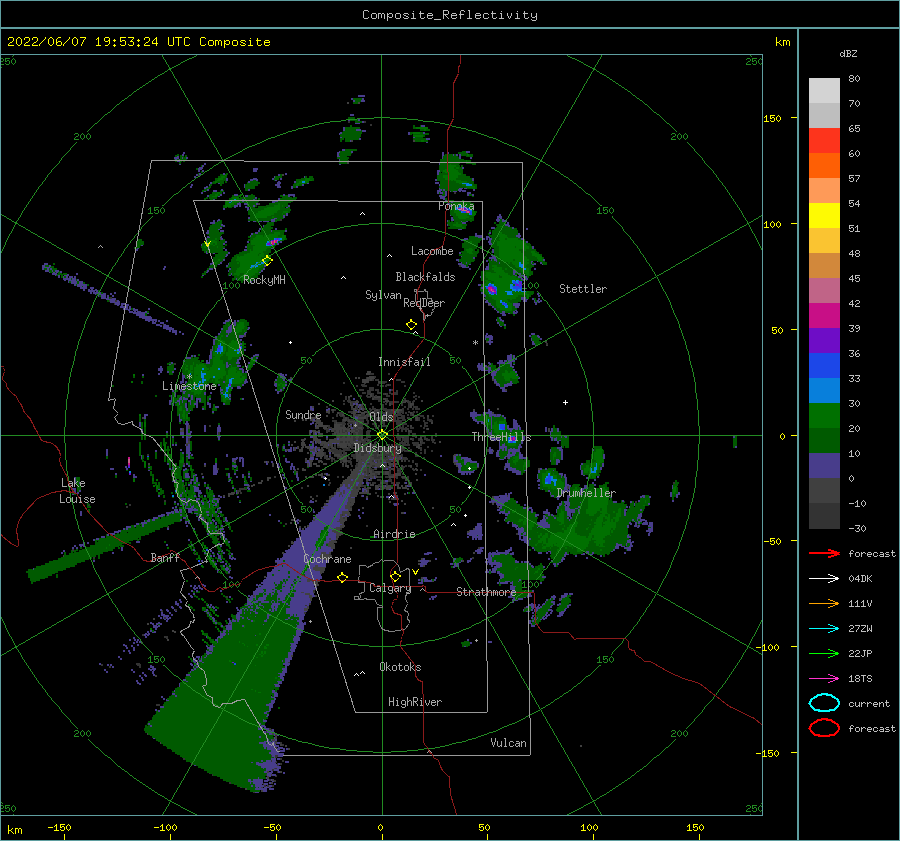This screenshot has width=900, height=841.
Task: Click the Strathmore label
Action: coord(486,592)
